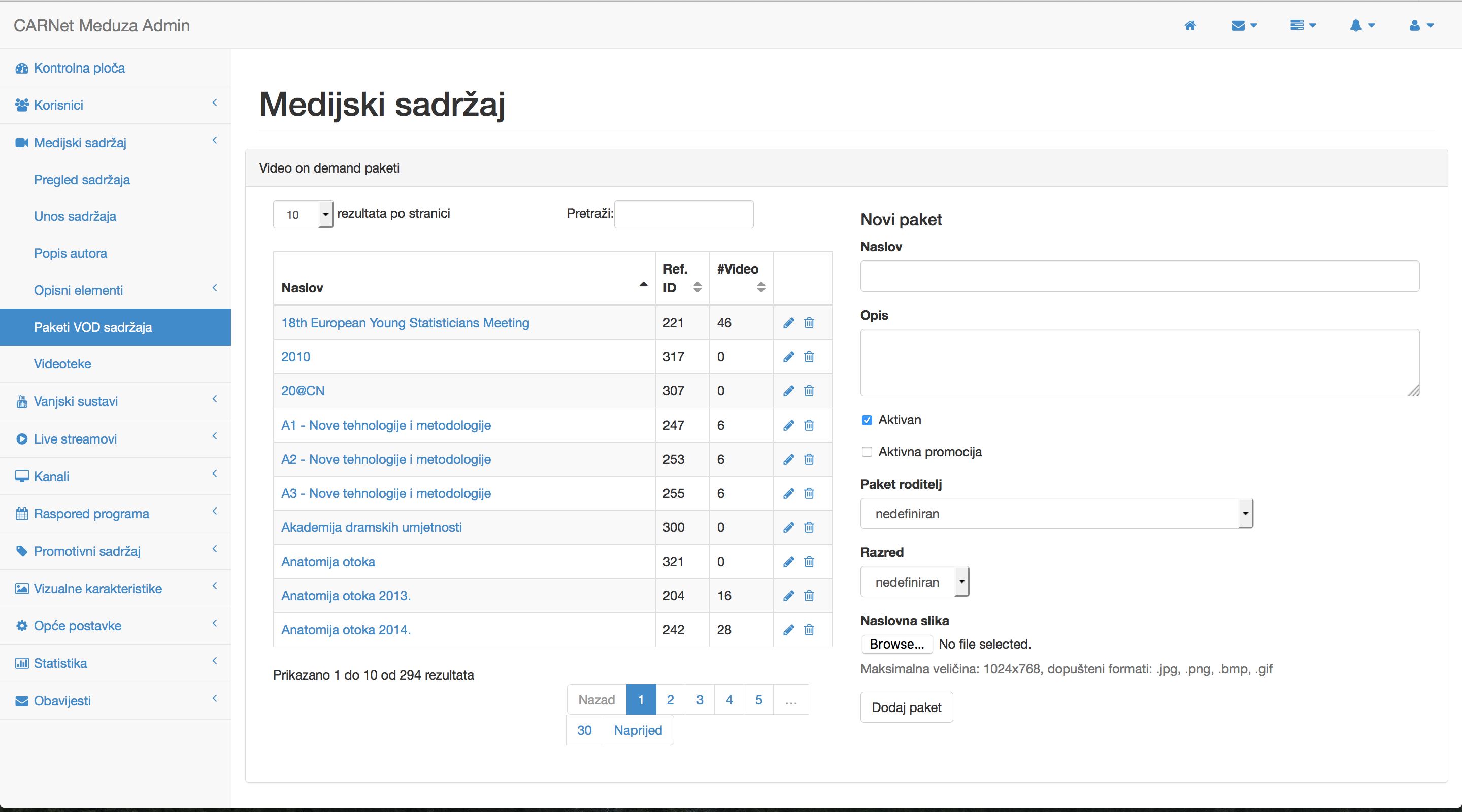Expand Kanali sidebar menu
The width and height of the screenshot is (1462, 812).
tap(115, 477)
